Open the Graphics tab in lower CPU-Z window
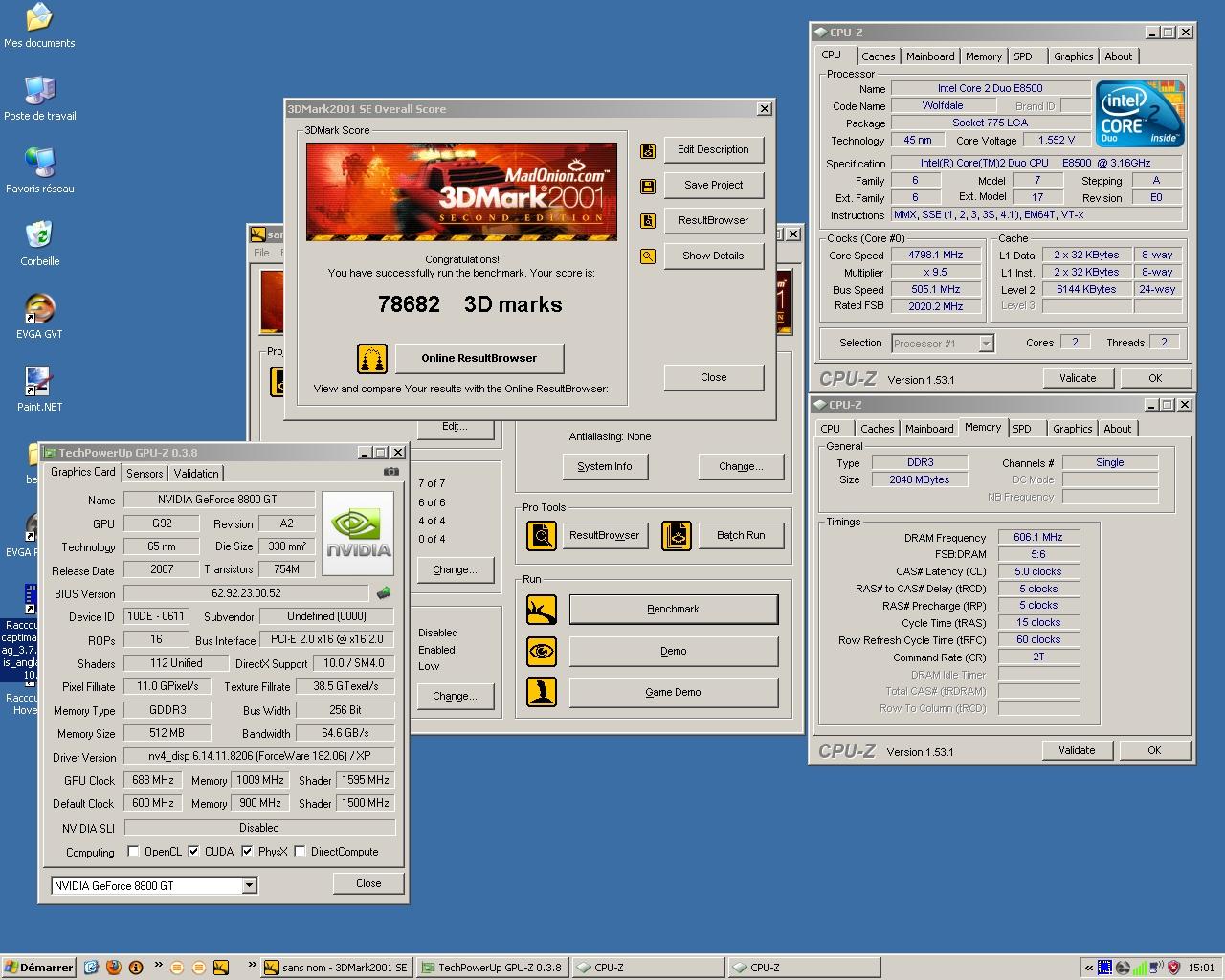Screen dimensions: 1225x980 click(x=1072, y=429)
